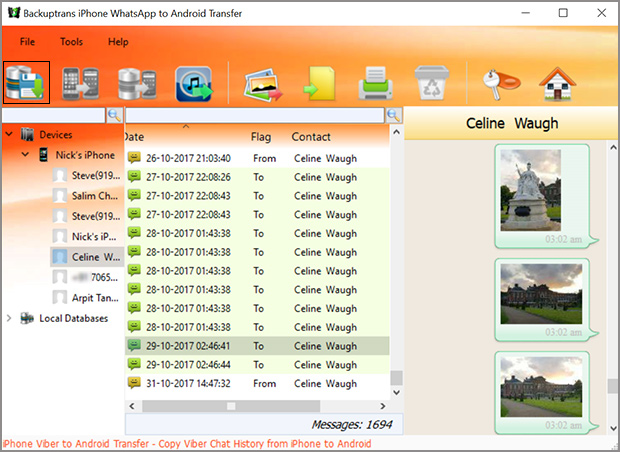
Task: Click the home page house icon
Action: pos(557,83)
